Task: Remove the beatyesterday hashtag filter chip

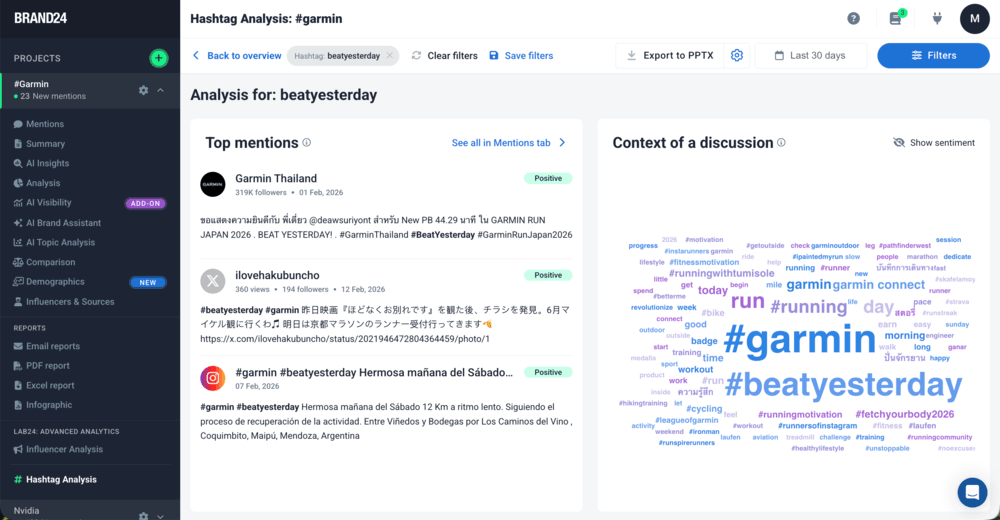Action: tap(390, 56)
